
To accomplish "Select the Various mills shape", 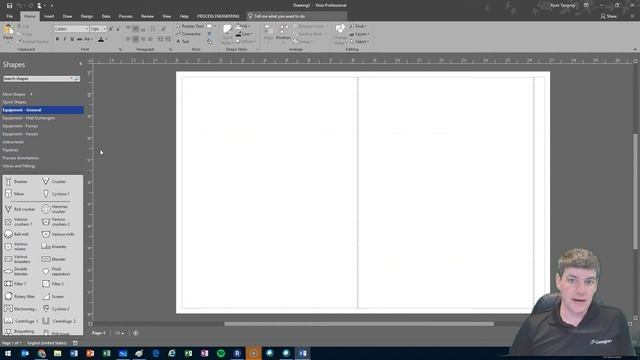I will (x=58, y=234).
